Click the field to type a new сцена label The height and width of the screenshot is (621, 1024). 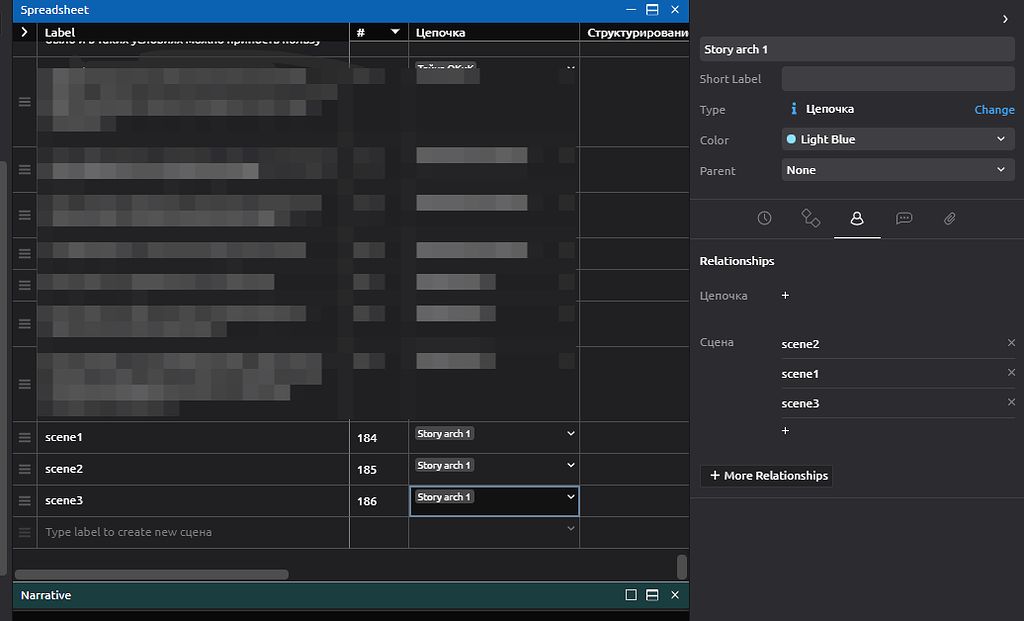coord(150,532)
